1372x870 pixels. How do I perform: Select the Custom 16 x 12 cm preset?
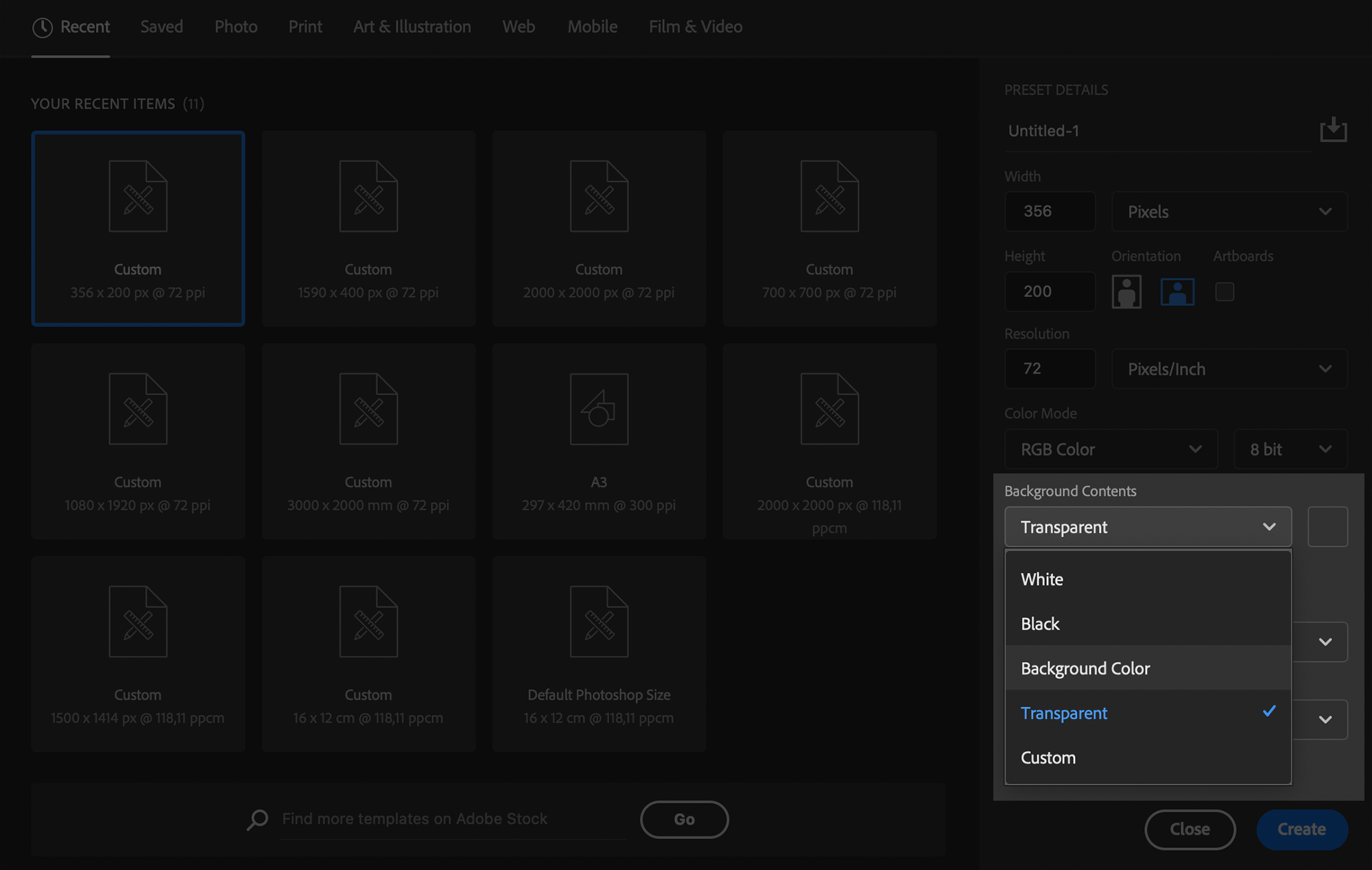click(368, 654)
